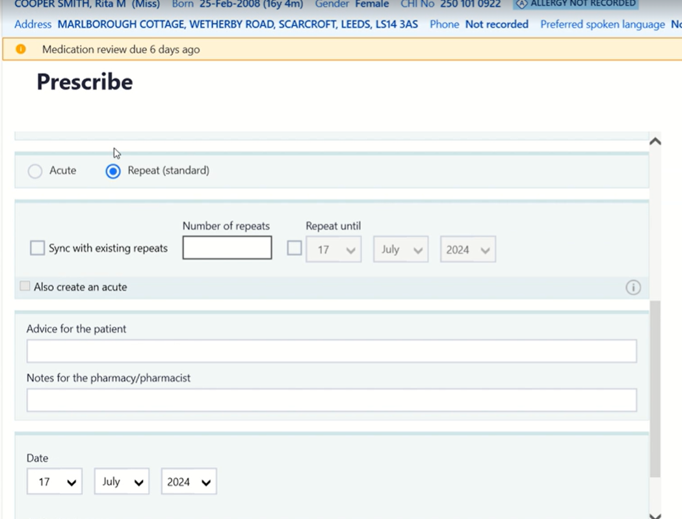The width and height of the screenshot is (682, 522).
Task: Click the patient address text
Action: (x=237, y=24)
